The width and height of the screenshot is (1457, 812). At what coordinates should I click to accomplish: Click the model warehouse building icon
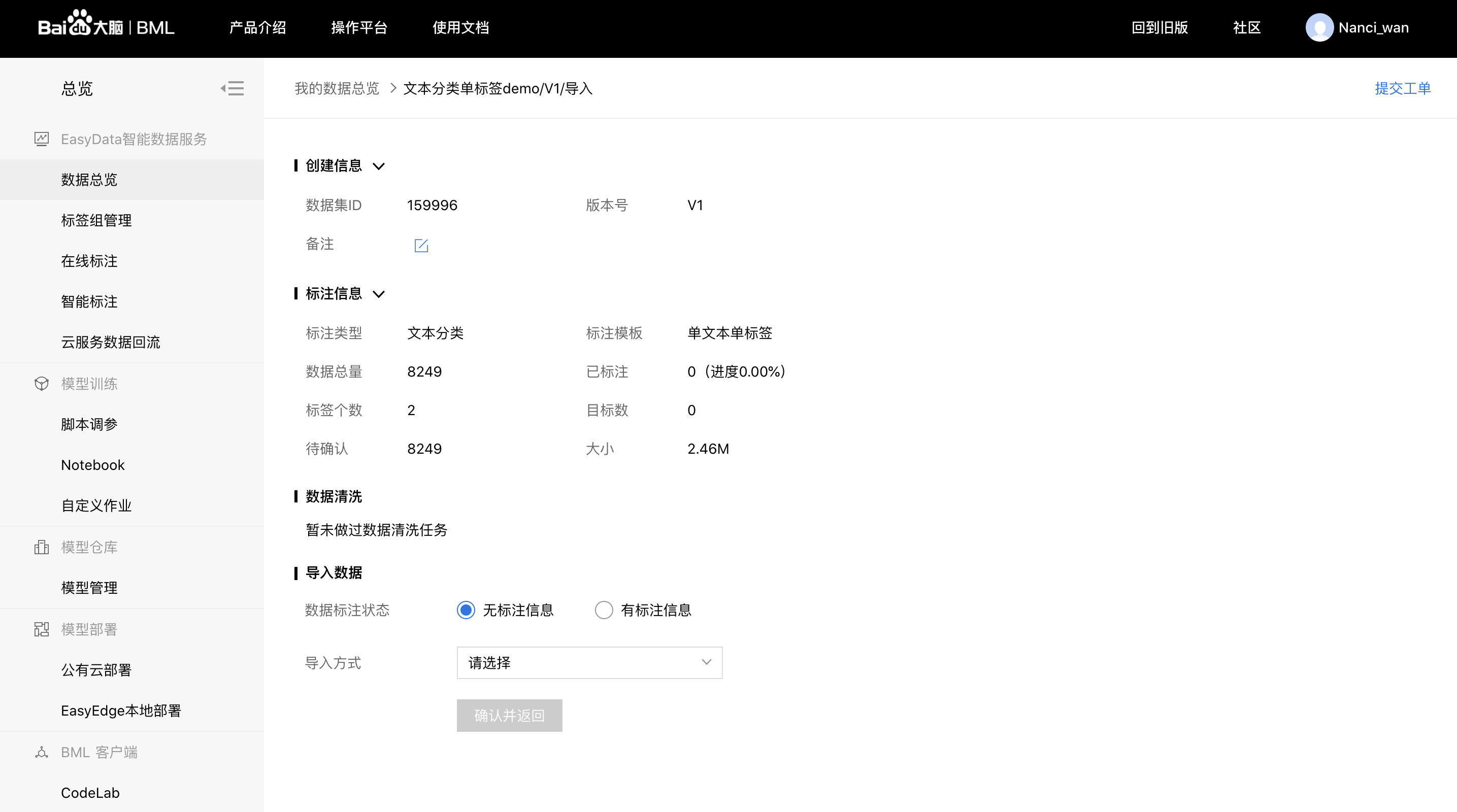click(x=41, y=547)
